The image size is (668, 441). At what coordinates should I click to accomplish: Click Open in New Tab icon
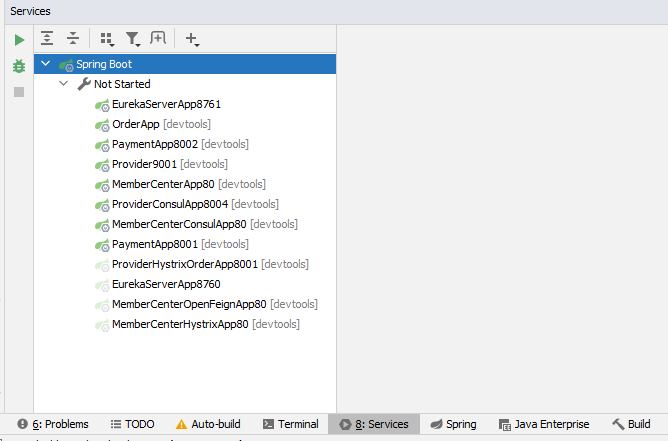point(158,38)
